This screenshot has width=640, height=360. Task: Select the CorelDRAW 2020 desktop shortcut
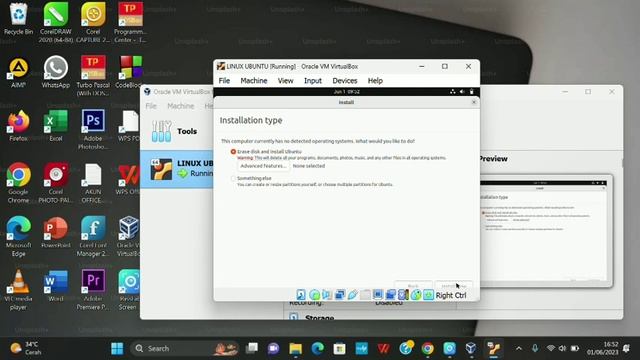pos(56,22)
